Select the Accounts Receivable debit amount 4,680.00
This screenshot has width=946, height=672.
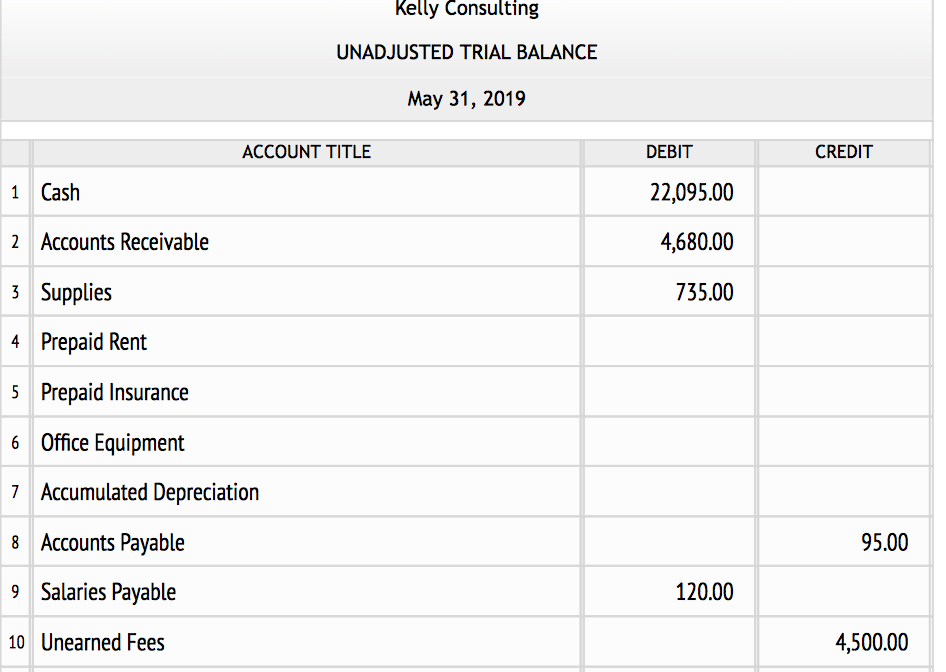[x=668, y=242]
